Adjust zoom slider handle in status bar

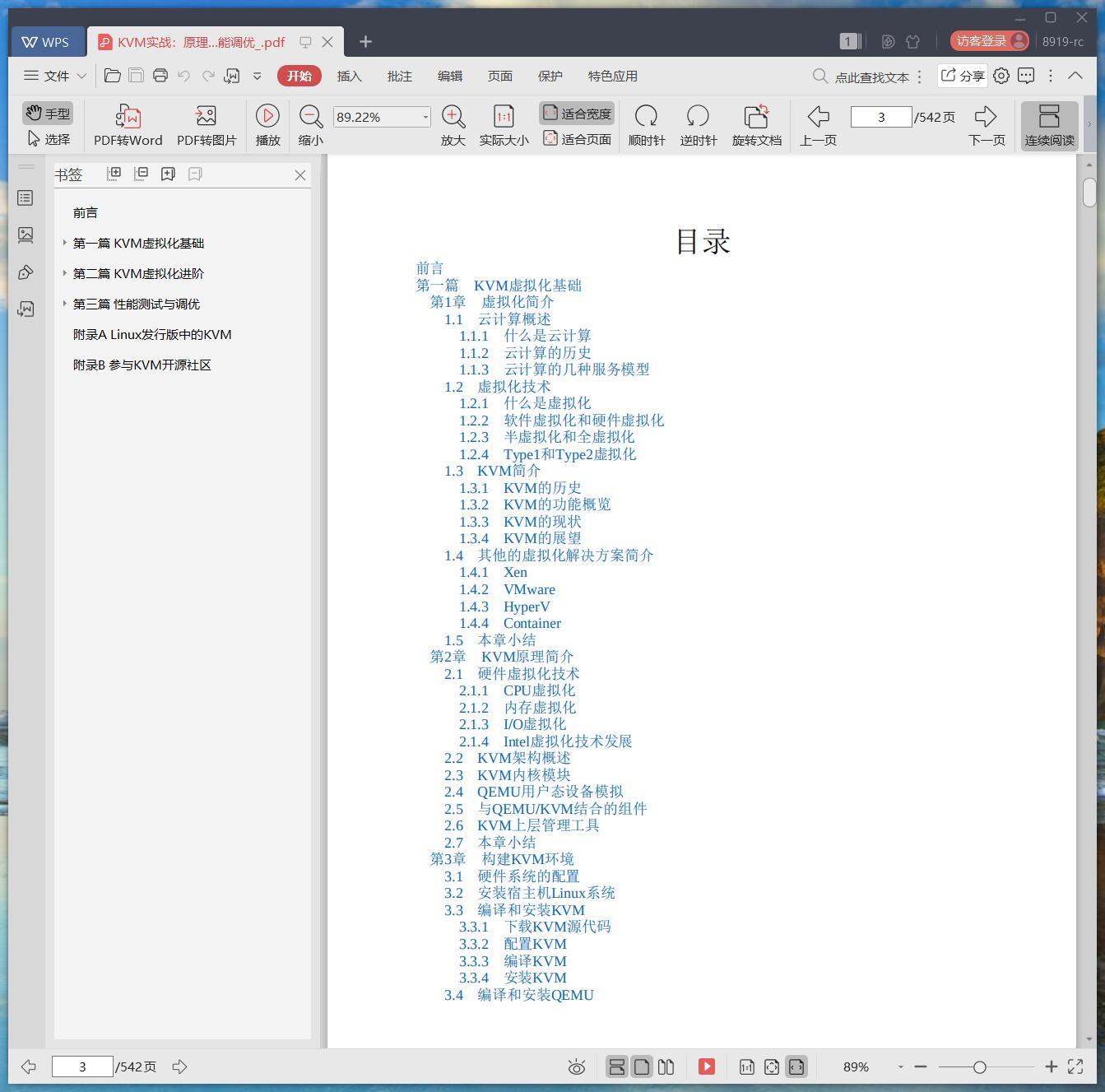pyautogui.click(x=979, y=1066)
